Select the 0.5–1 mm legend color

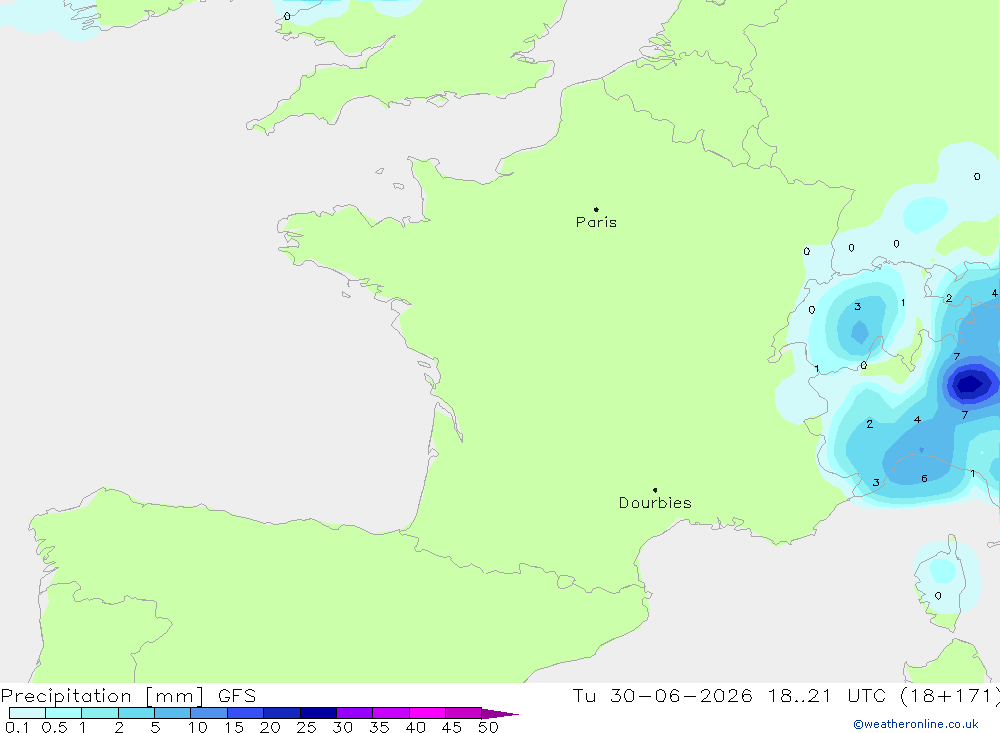tap(63, 713)
